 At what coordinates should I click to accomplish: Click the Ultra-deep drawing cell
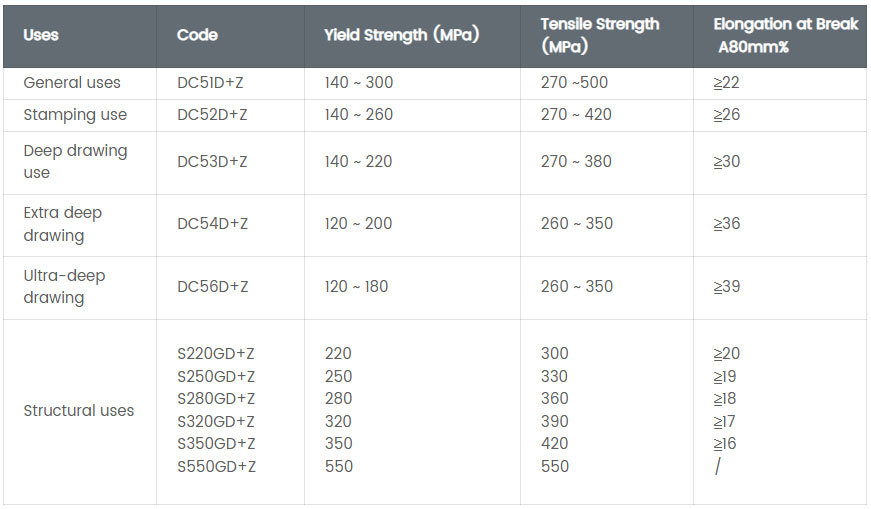64,287
